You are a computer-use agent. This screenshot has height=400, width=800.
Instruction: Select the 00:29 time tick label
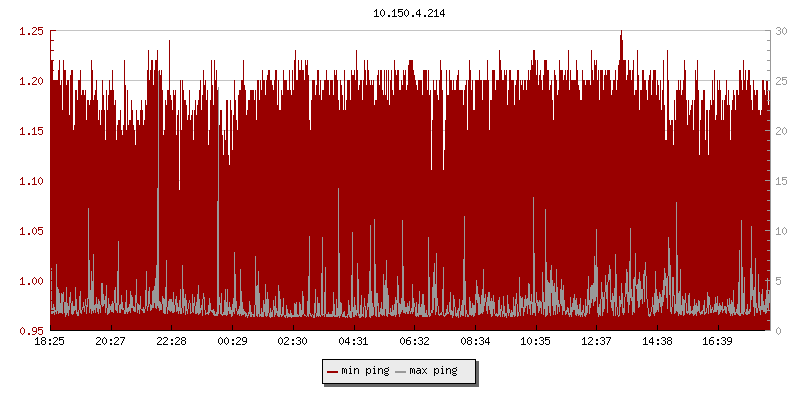tap(232, 342)
